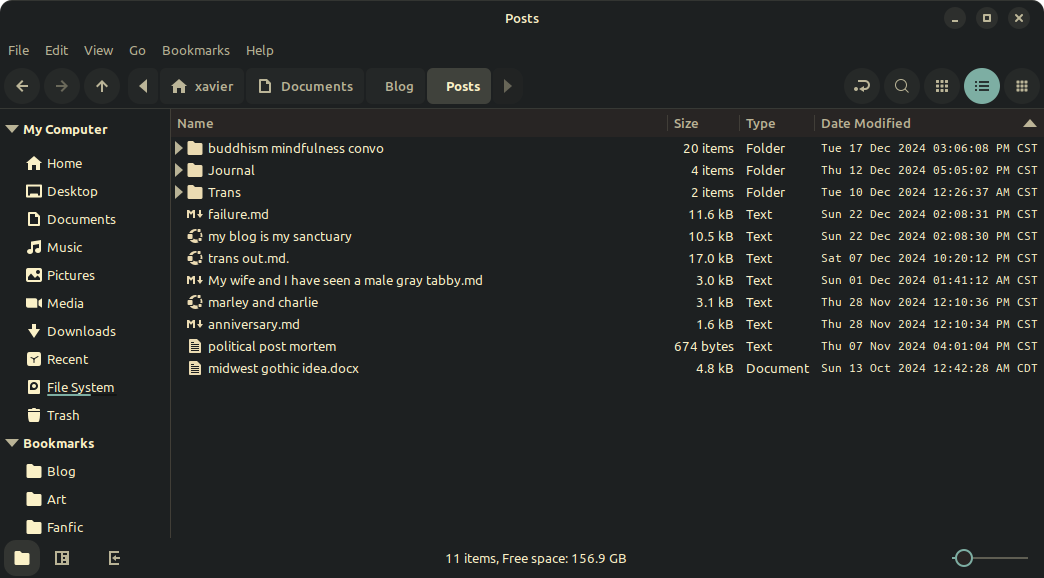Image resolution: width=1044 pixels, height=578 pixels.
Task: Expand the buddhism mindfulness convo folder
Action: click(178, 148)
